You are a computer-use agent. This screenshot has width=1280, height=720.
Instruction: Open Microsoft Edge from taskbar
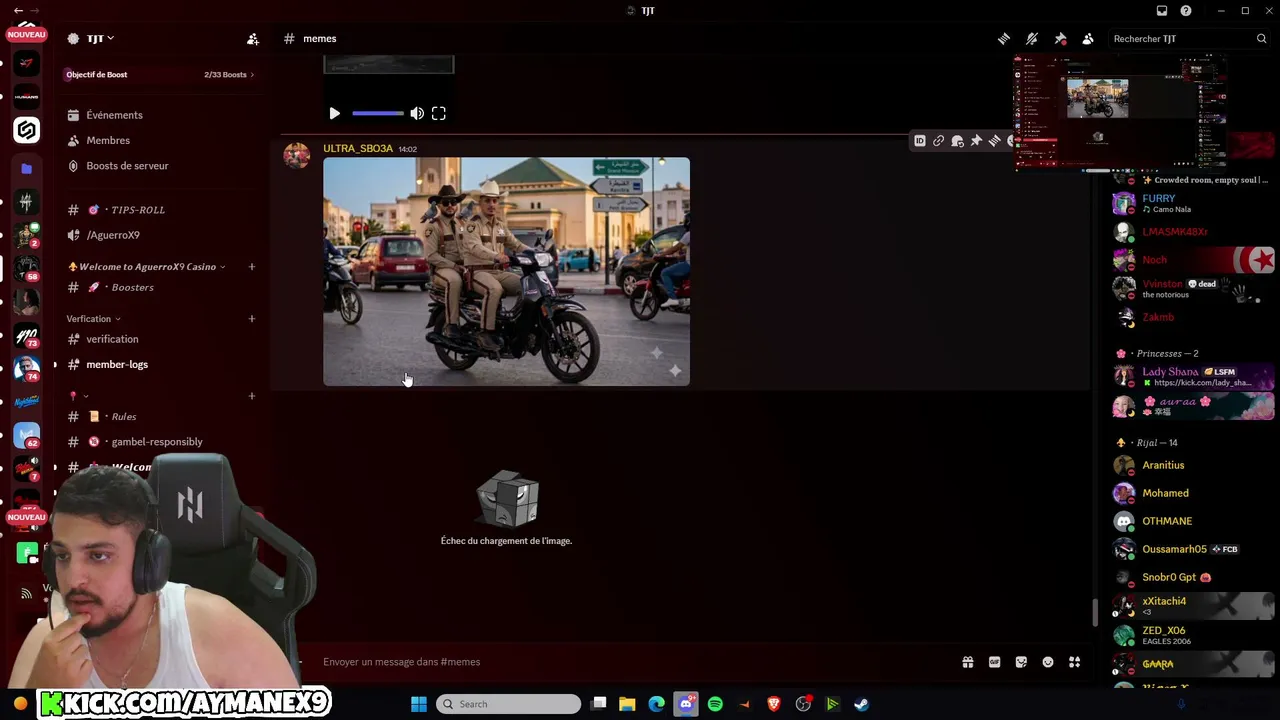656,704
